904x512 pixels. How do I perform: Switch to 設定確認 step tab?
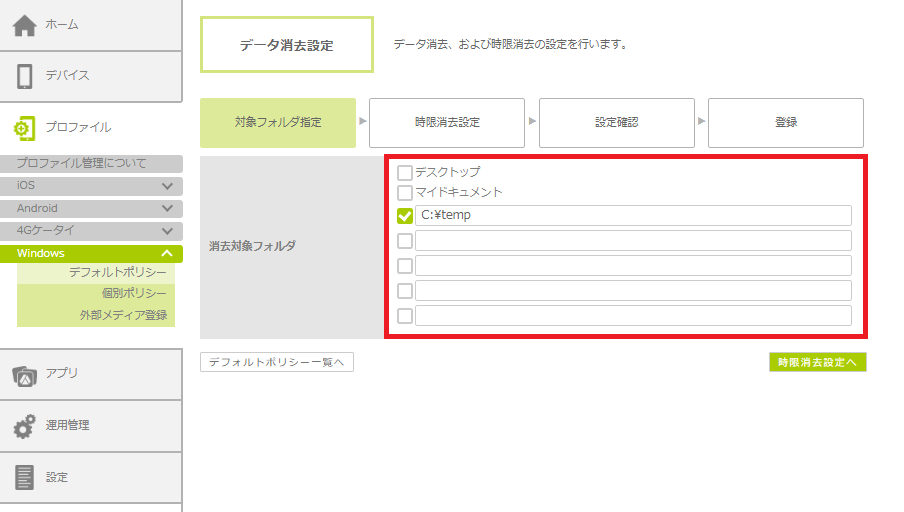pos(616,122)
